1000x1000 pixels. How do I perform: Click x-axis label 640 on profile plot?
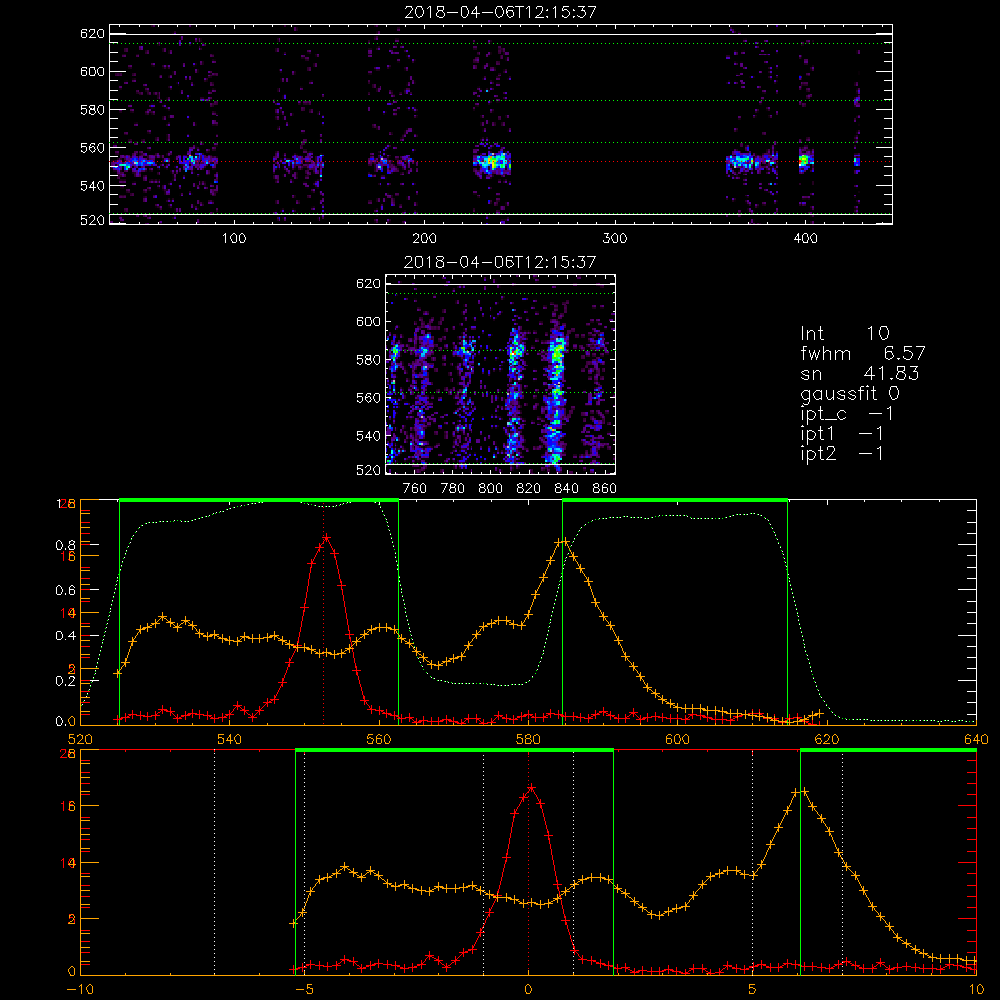(x=976, y=739)
